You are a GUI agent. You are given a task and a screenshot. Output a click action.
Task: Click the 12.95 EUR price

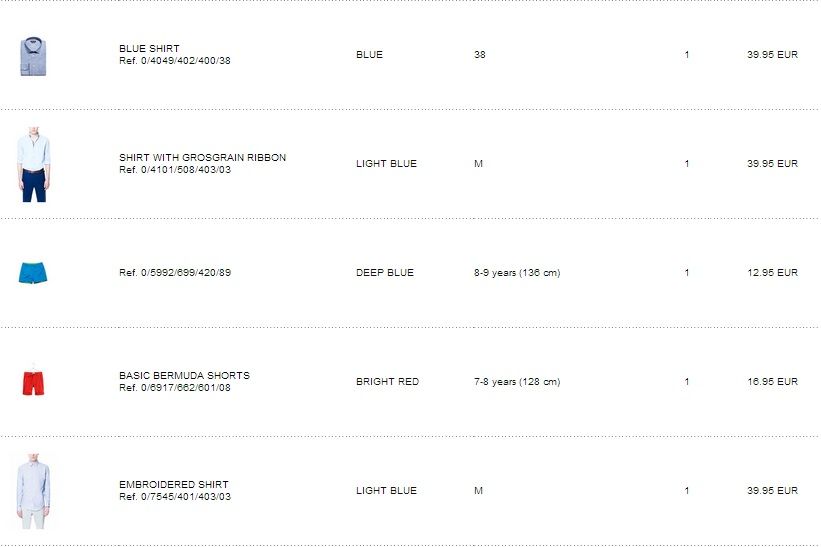tap(772, 272)
